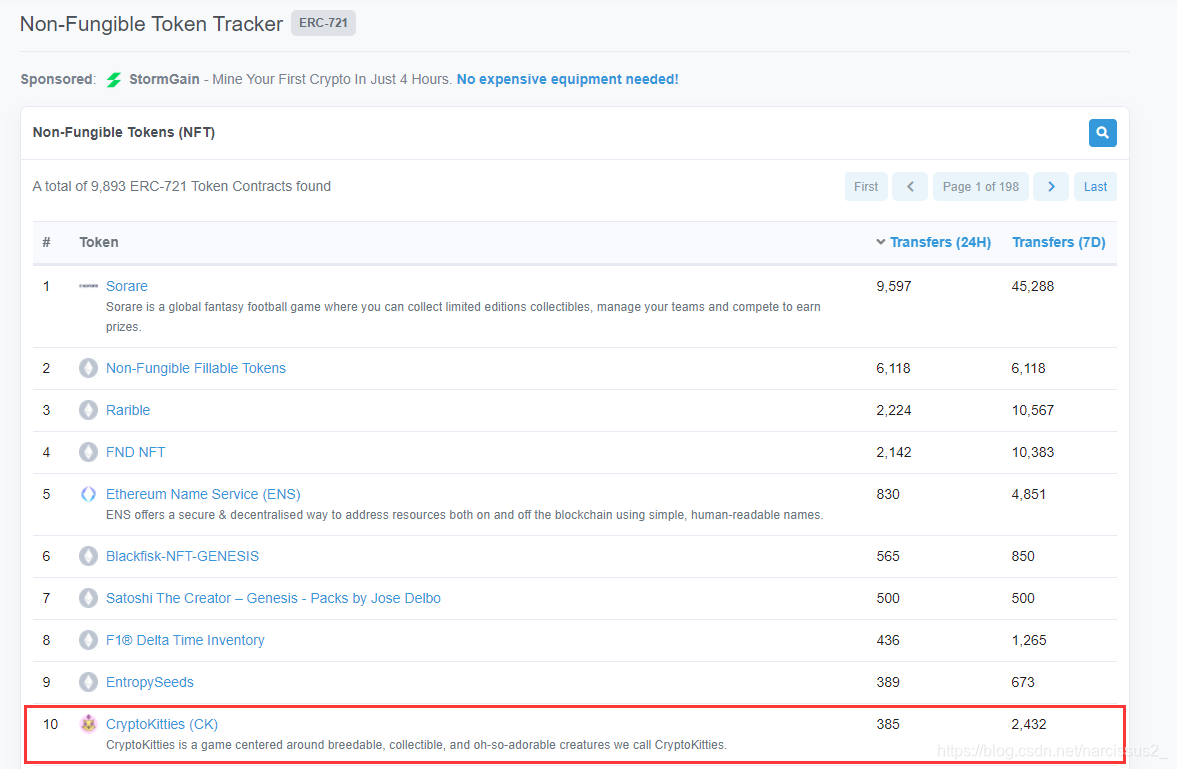
Task: Click the StormGain lightning logo
Action: coord(113,80)
